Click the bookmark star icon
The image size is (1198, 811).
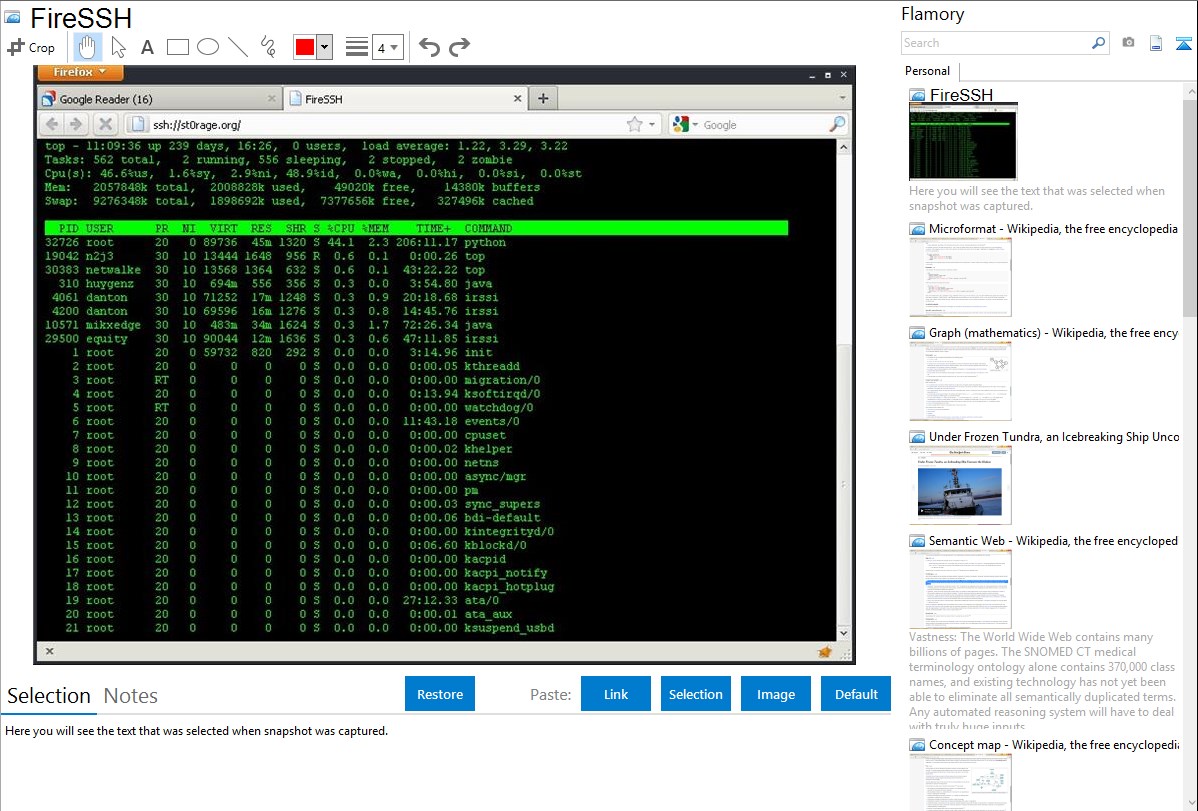click(x=634, y=124)
